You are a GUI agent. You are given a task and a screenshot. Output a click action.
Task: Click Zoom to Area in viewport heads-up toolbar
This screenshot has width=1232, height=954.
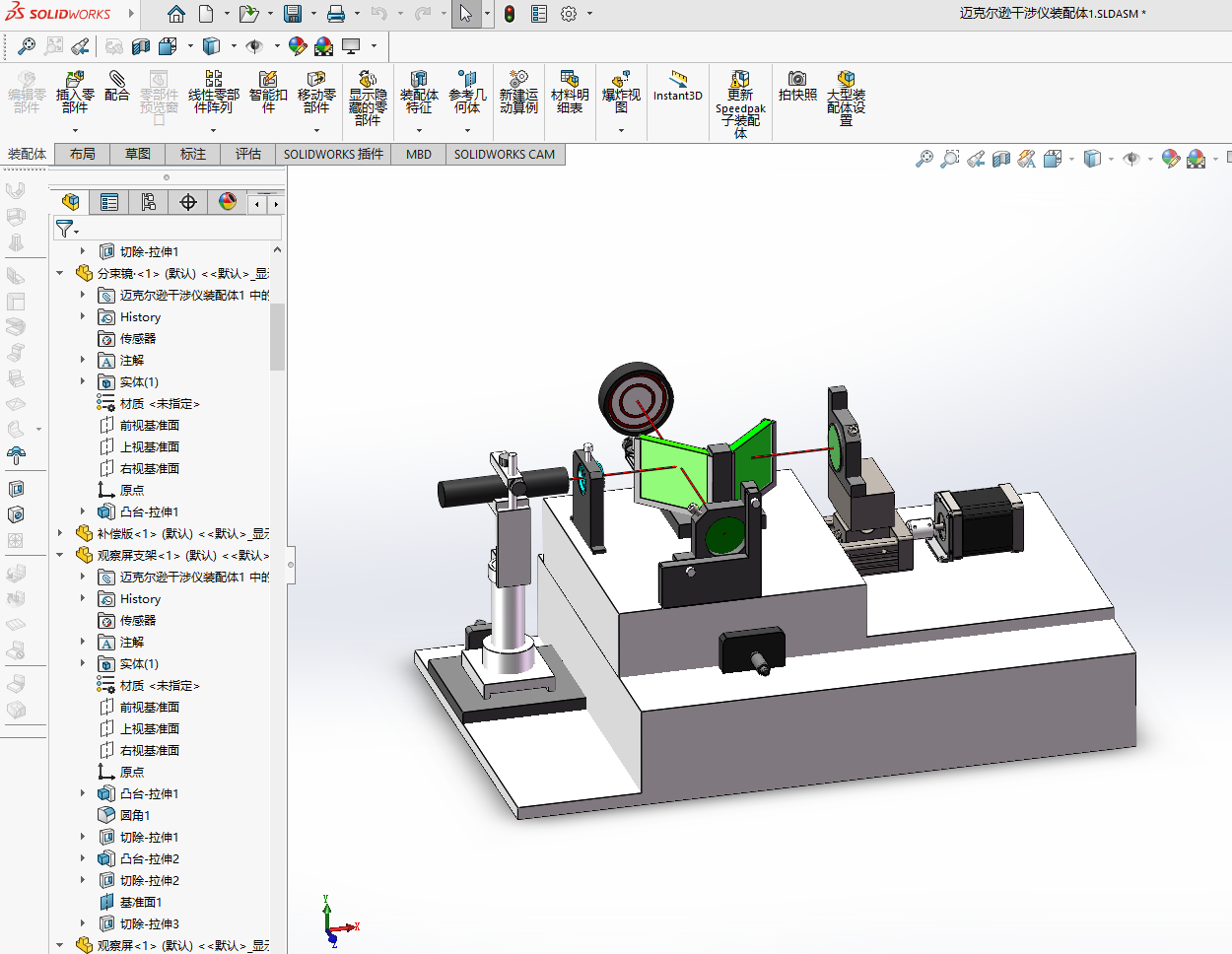point(949,159)
